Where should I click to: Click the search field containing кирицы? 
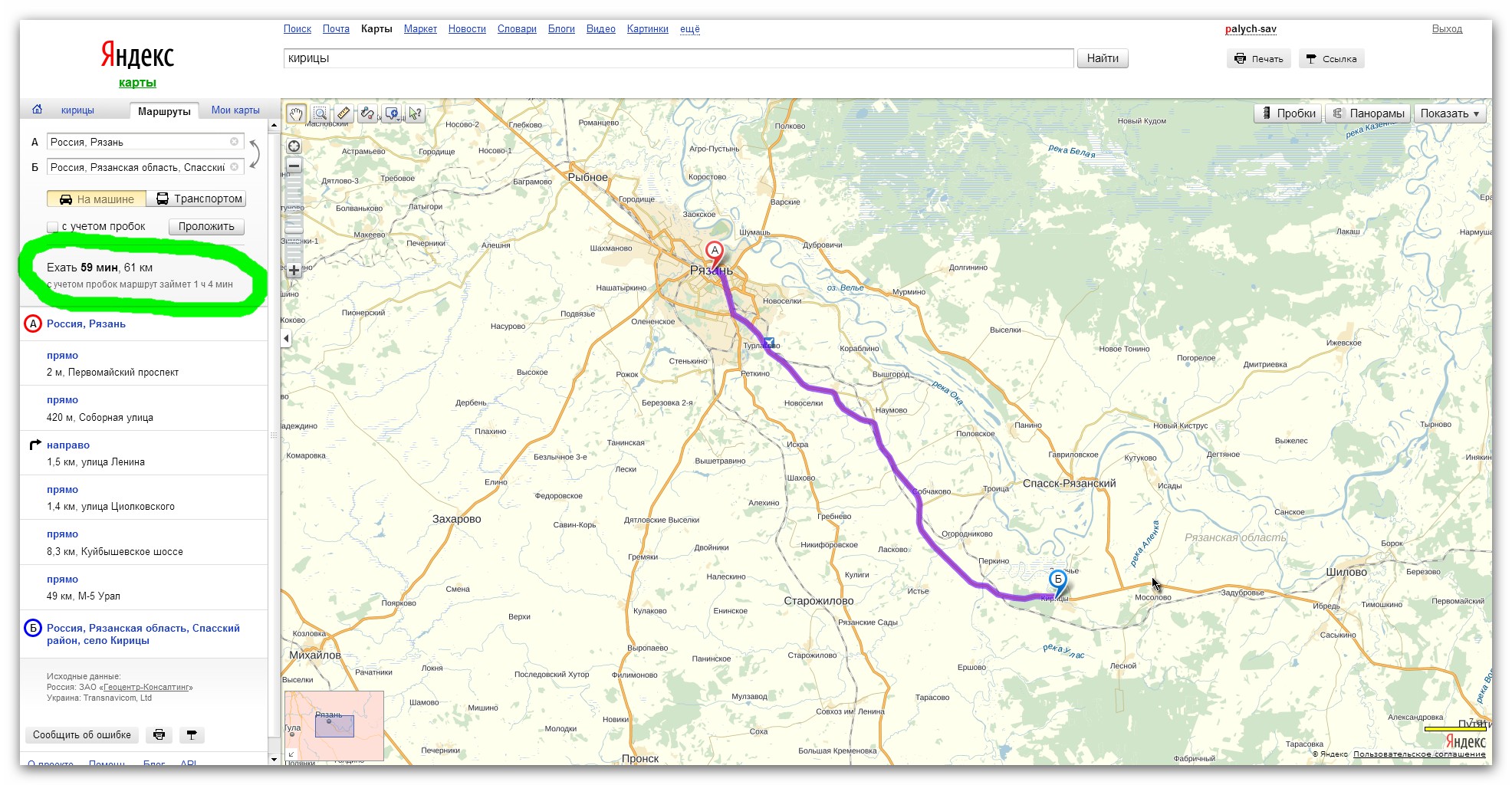tap(679, 58)
